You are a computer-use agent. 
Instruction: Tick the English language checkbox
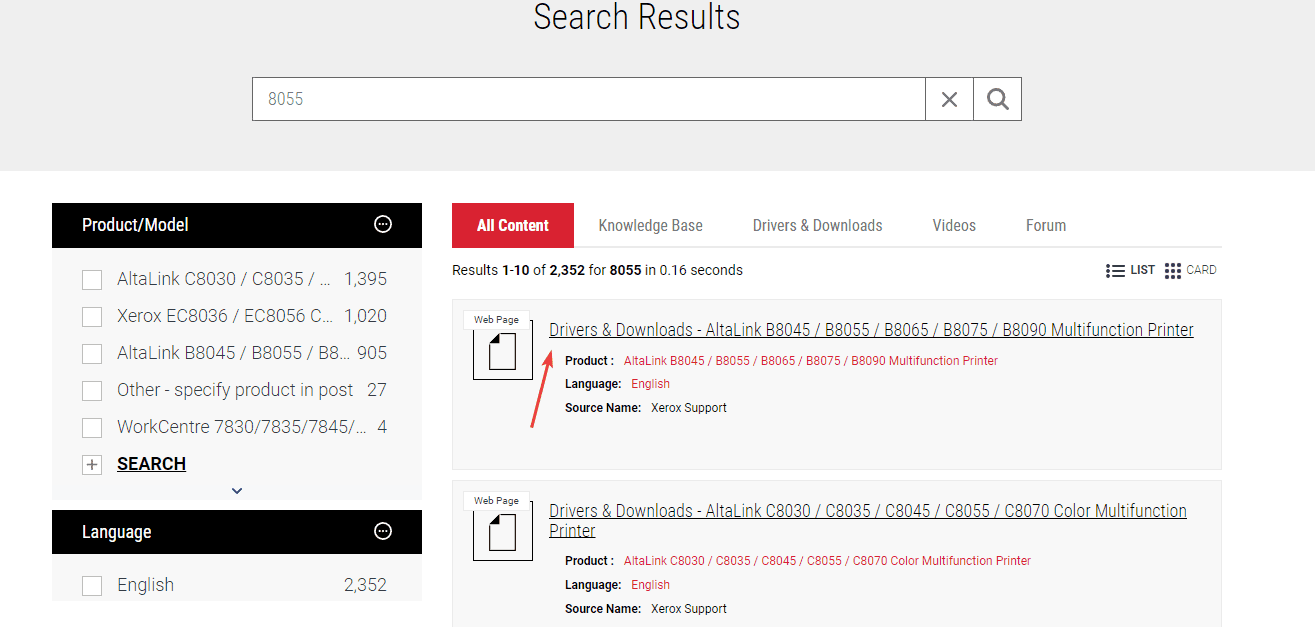coord(92,586)
